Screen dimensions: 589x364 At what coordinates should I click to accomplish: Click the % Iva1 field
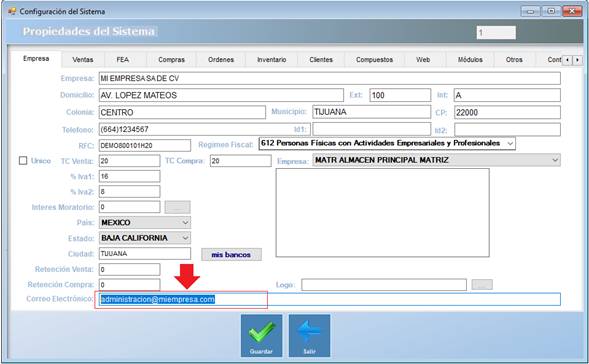pos(129,176)
